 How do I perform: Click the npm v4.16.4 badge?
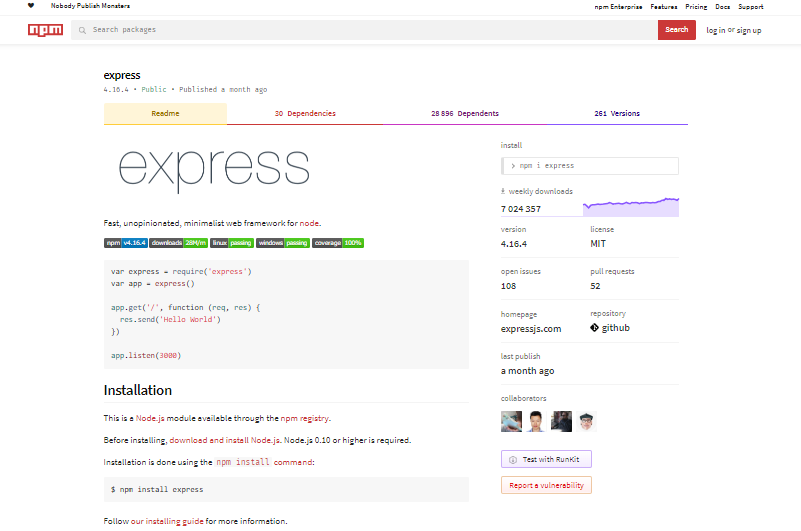pos(126,243)
